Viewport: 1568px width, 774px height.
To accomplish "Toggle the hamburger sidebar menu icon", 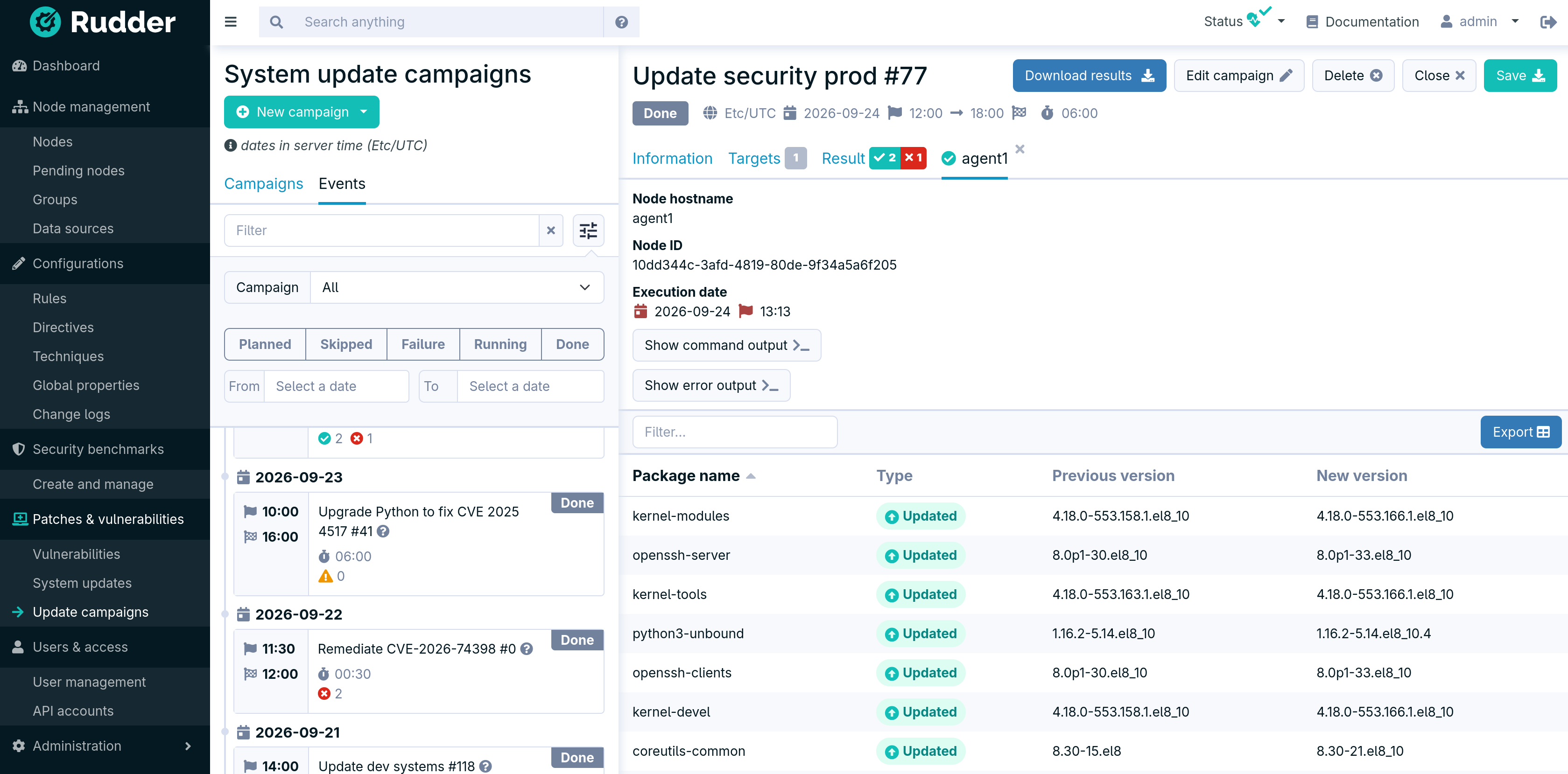I will tap(231, 22).
